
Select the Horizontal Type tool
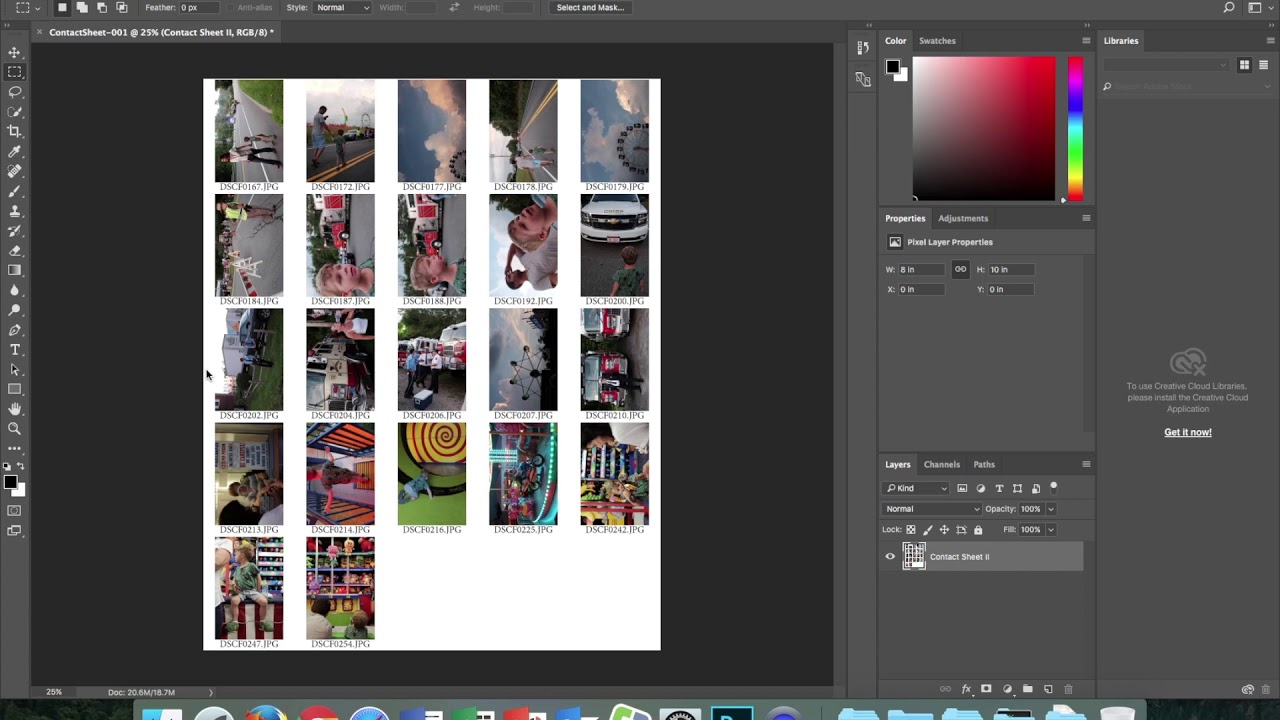(x=14, y=349)
